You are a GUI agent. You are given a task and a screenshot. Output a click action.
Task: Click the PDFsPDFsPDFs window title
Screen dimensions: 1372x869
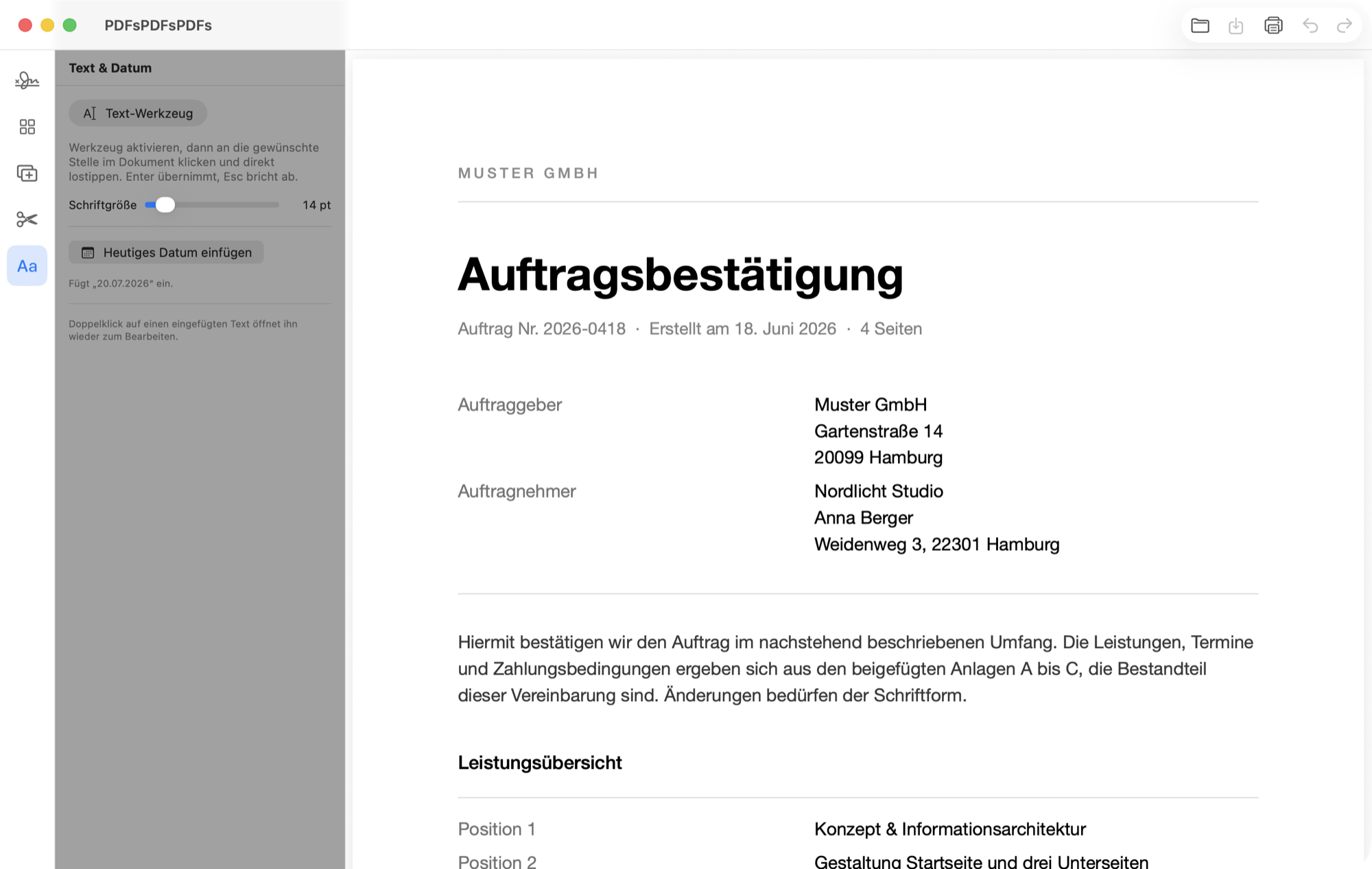point(158,25)
